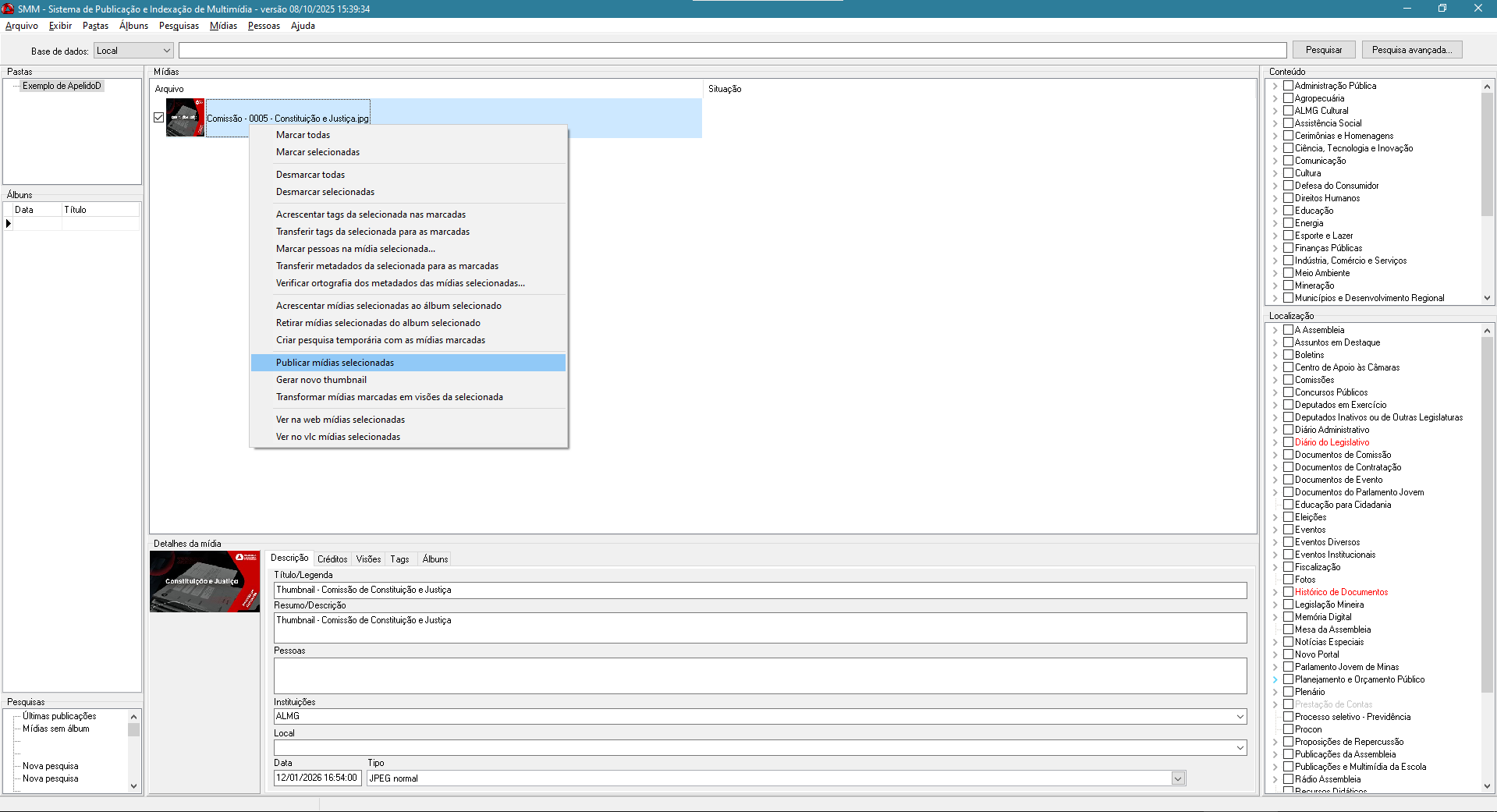Click the row indicator arrow in Álbuns grid
The image size is (1497, 812).
coord(9,224)
